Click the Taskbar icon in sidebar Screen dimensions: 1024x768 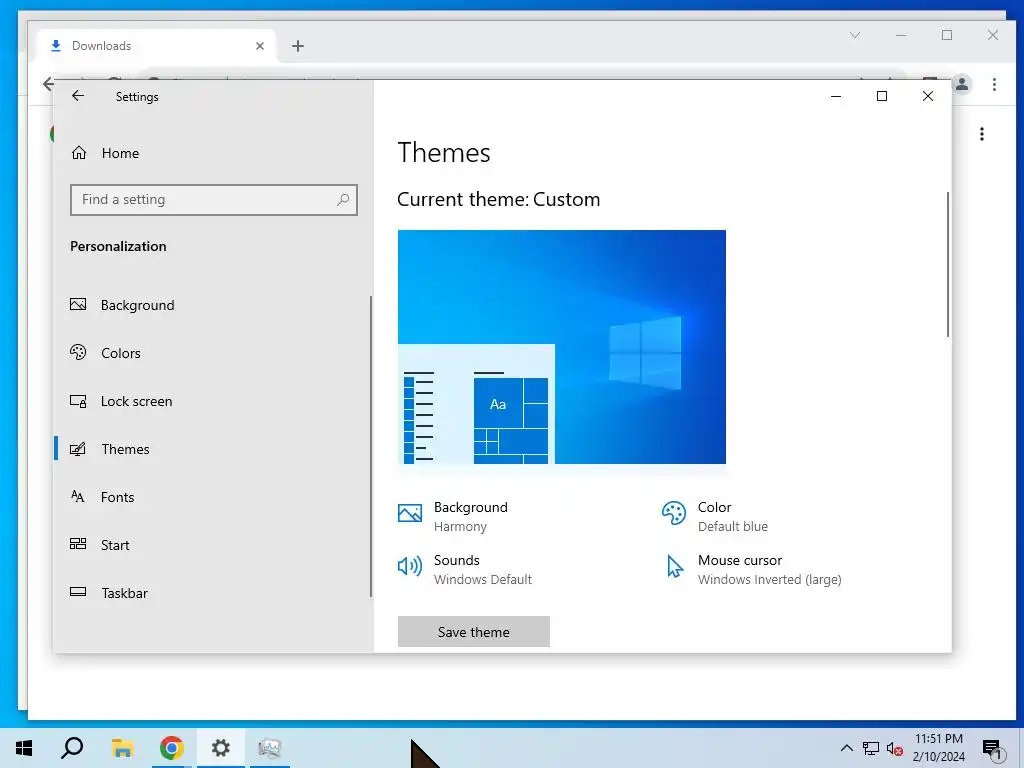click(x=78, y=592)
